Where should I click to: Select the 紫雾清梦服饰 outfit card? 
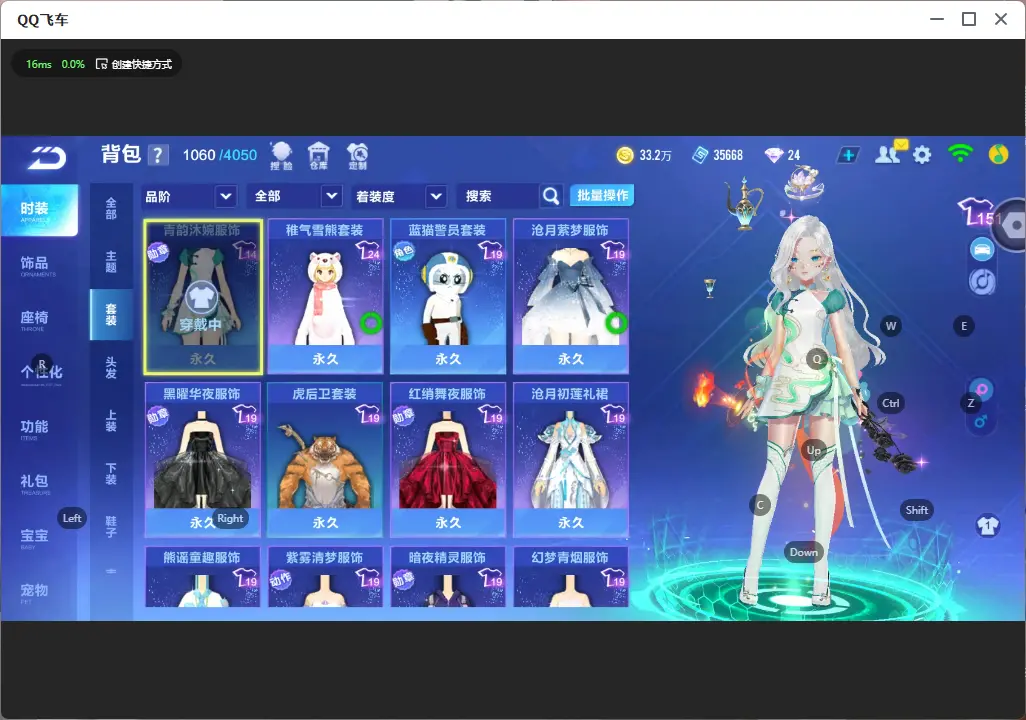[x=325, y=577]
